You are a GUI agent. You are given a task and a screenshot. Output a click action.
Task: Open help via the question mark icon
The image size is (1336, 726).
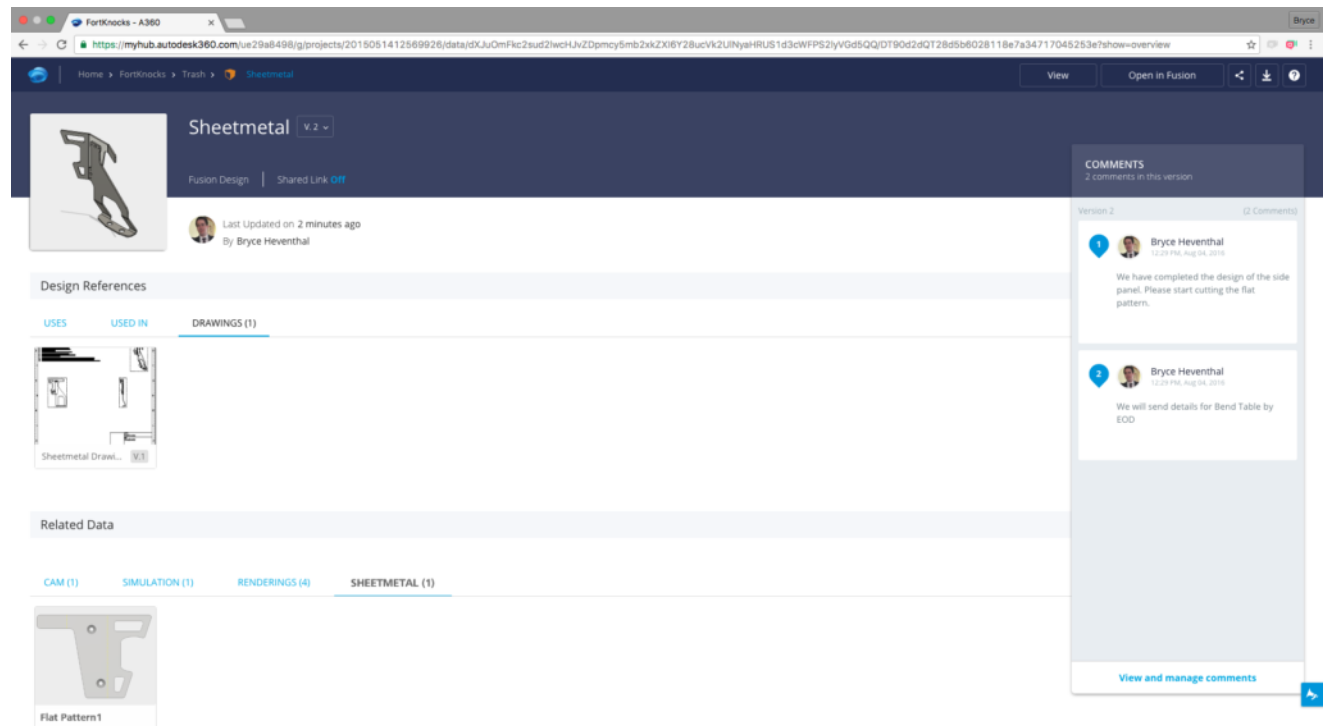tap(1294, 75)
